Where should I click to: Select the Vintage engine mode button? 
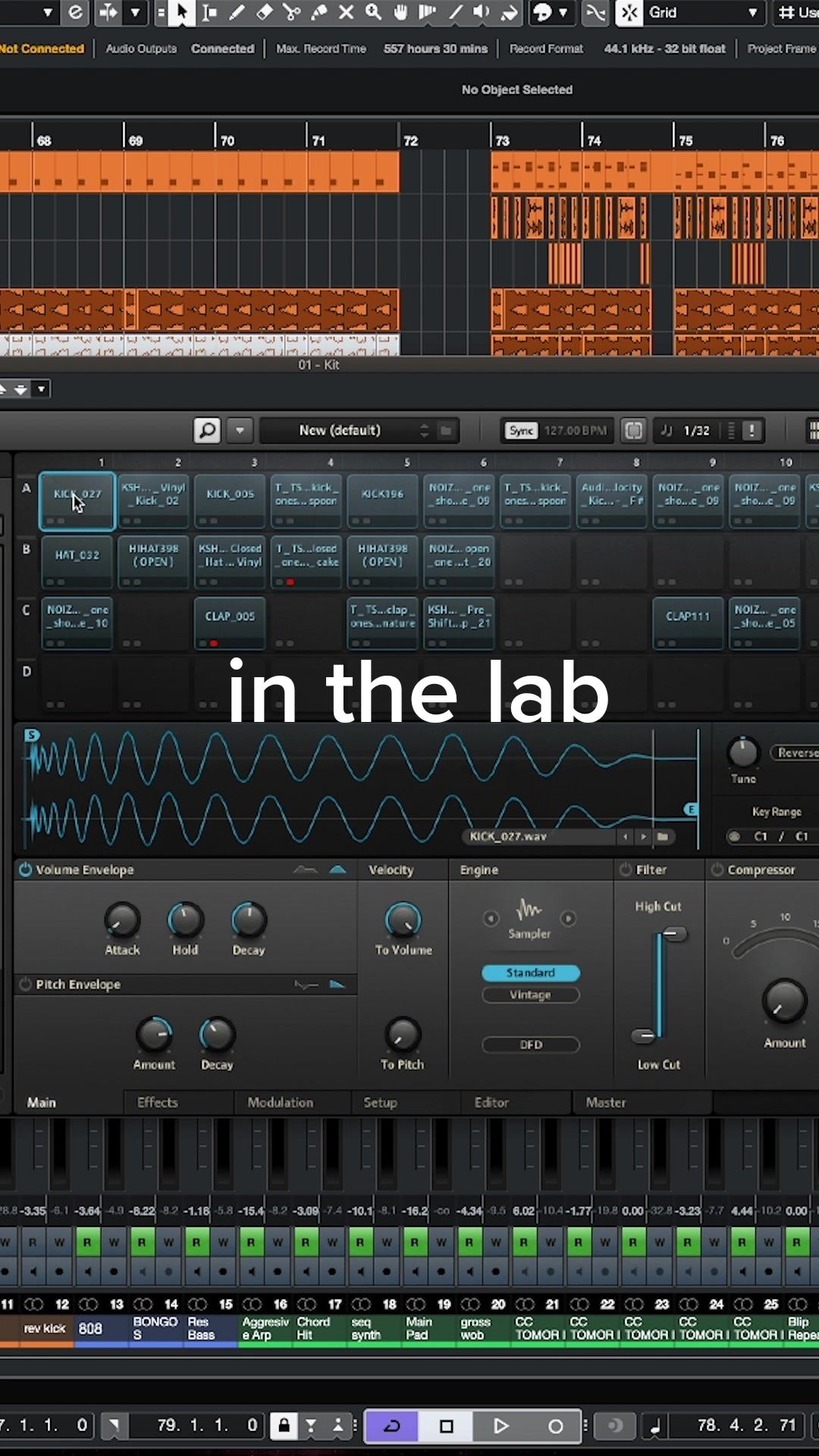[x=530, y=995]
